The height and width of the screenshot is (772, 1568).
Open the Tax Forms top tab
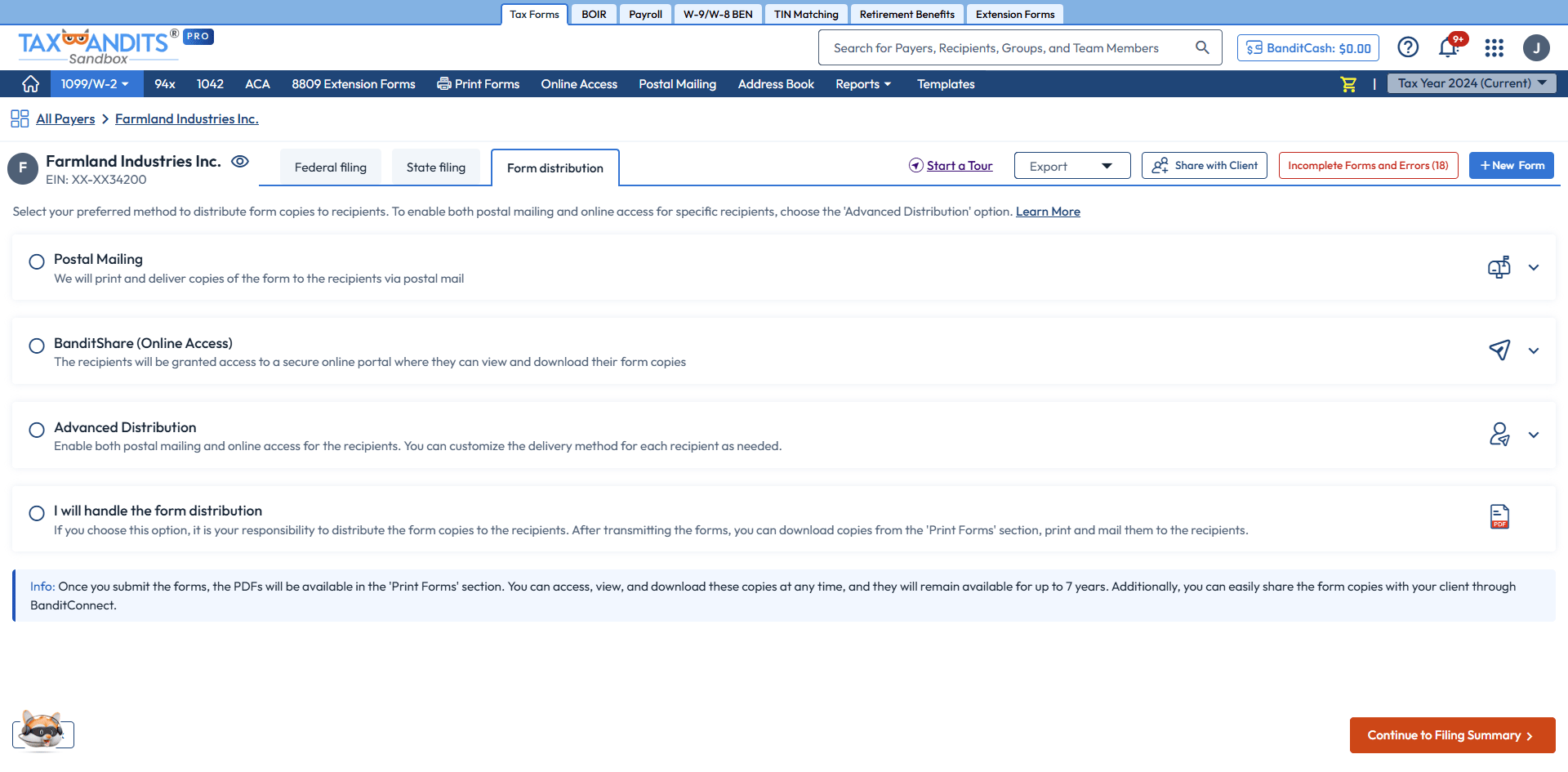[534, 14]
